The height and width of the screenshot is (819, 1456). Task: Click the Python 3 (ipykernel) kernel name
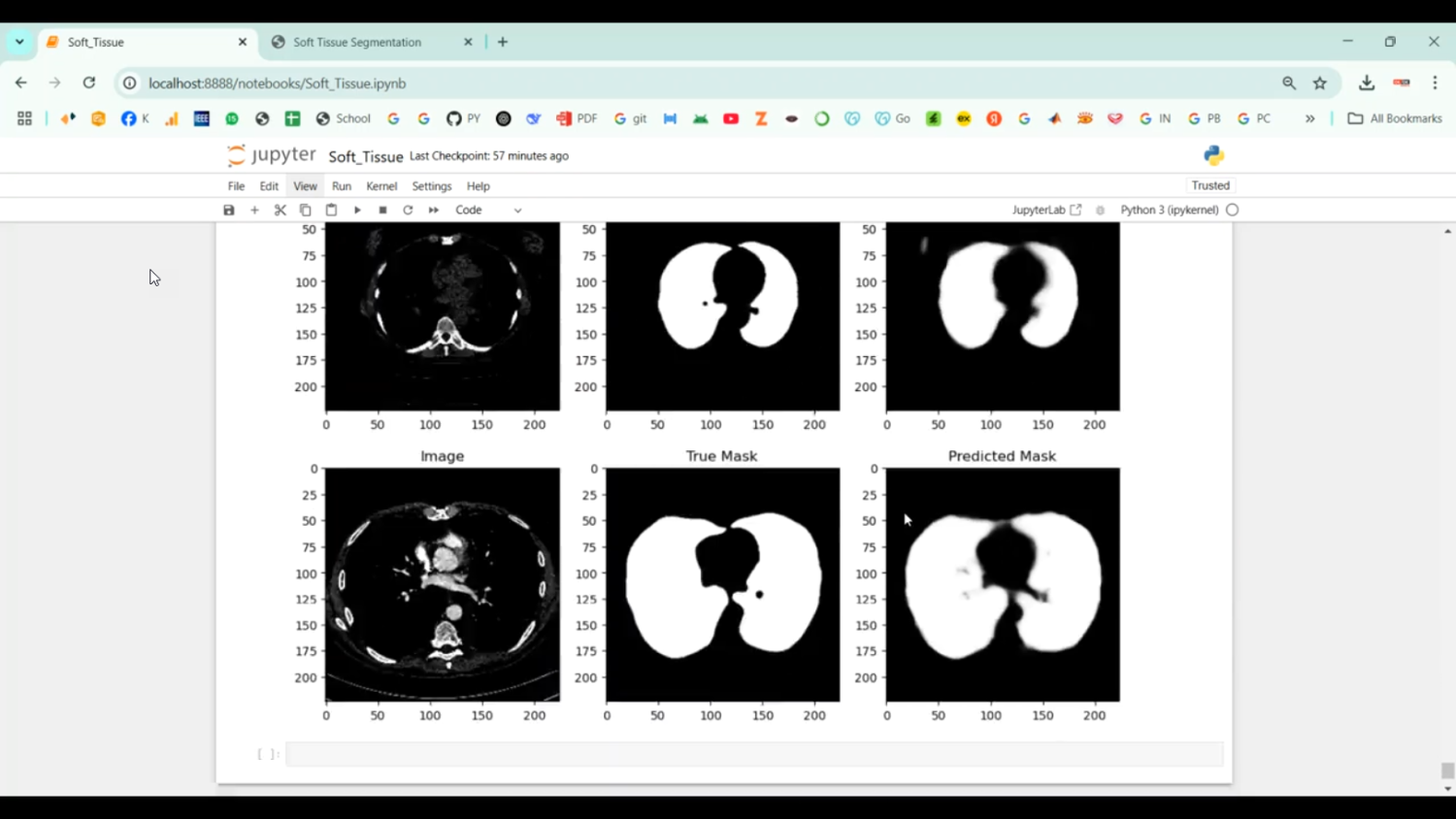1169,210
